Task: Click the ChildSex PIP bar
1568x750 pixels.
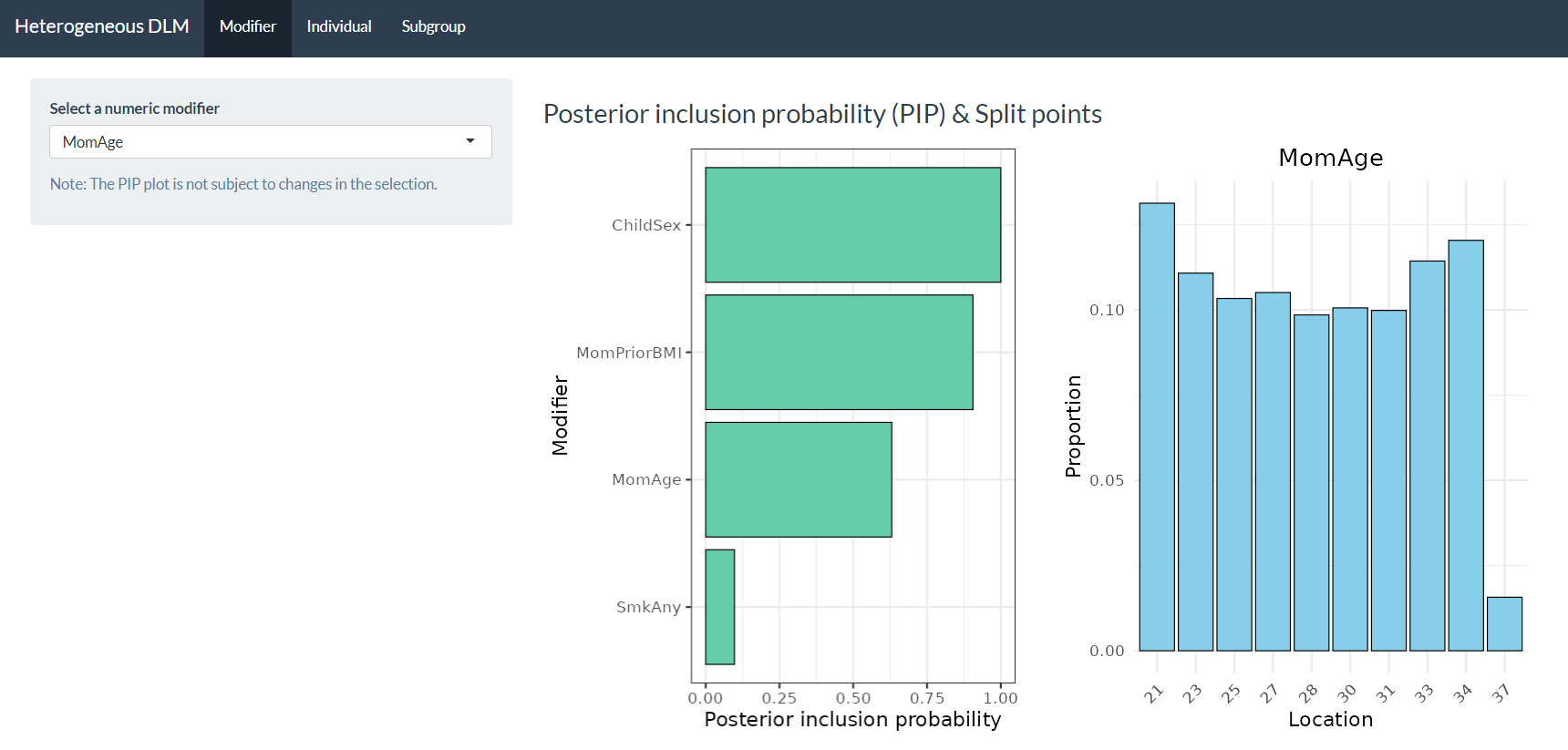Action: pyautogui.click(x=852, y=225)
